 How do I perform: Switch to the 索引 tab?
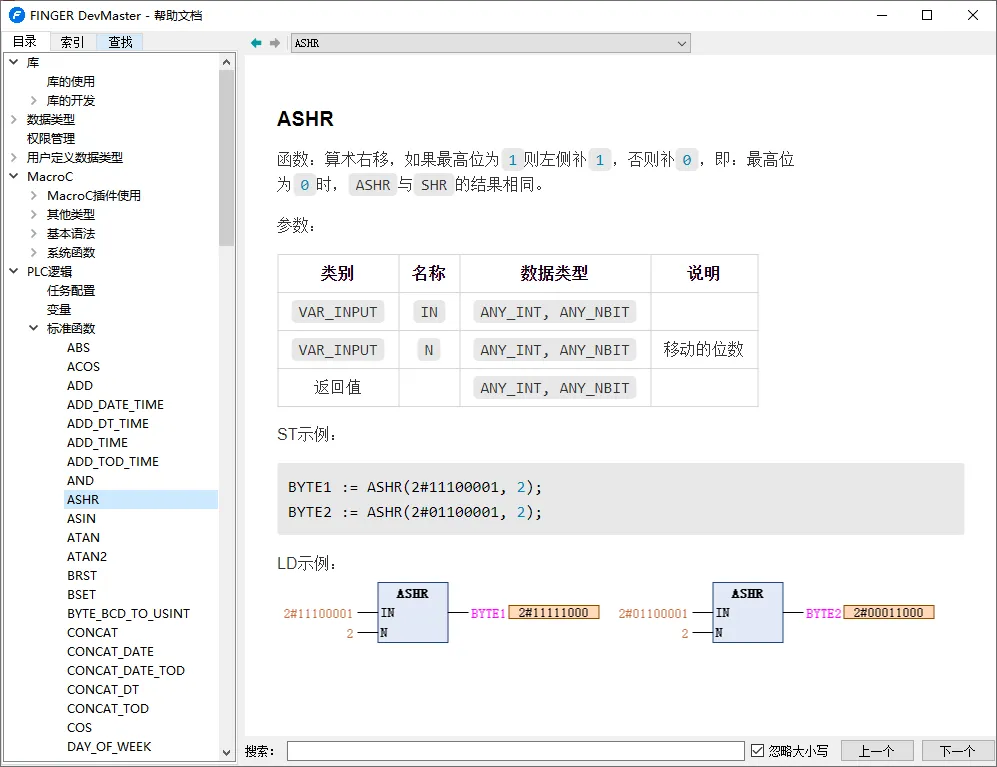72,42
